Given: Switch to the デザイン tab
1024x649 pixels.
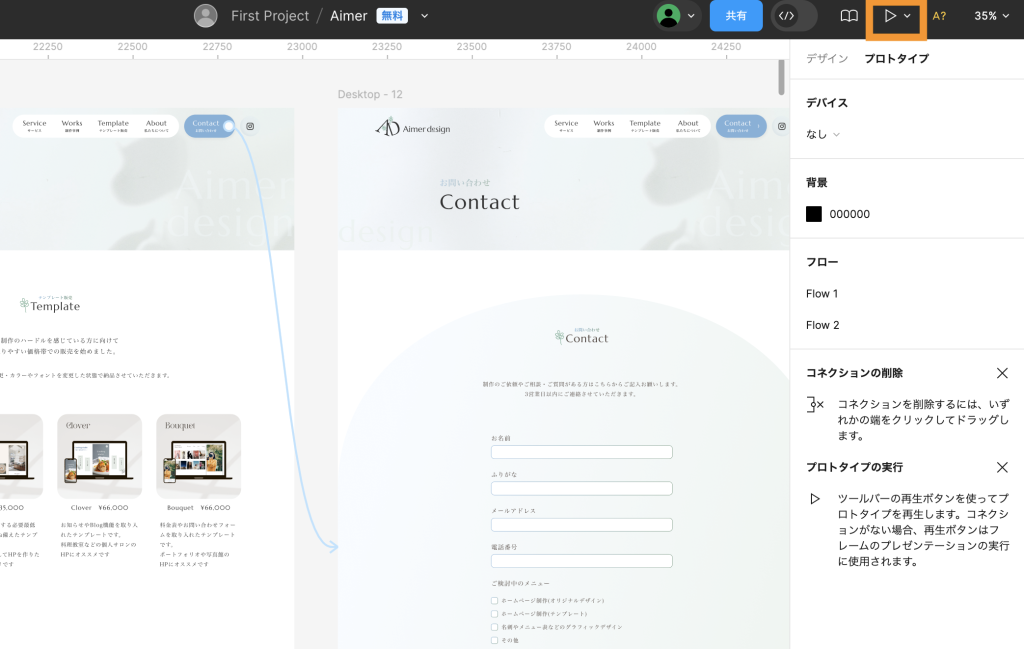Looking at the screenshot, I should click(x=827, y=59).
